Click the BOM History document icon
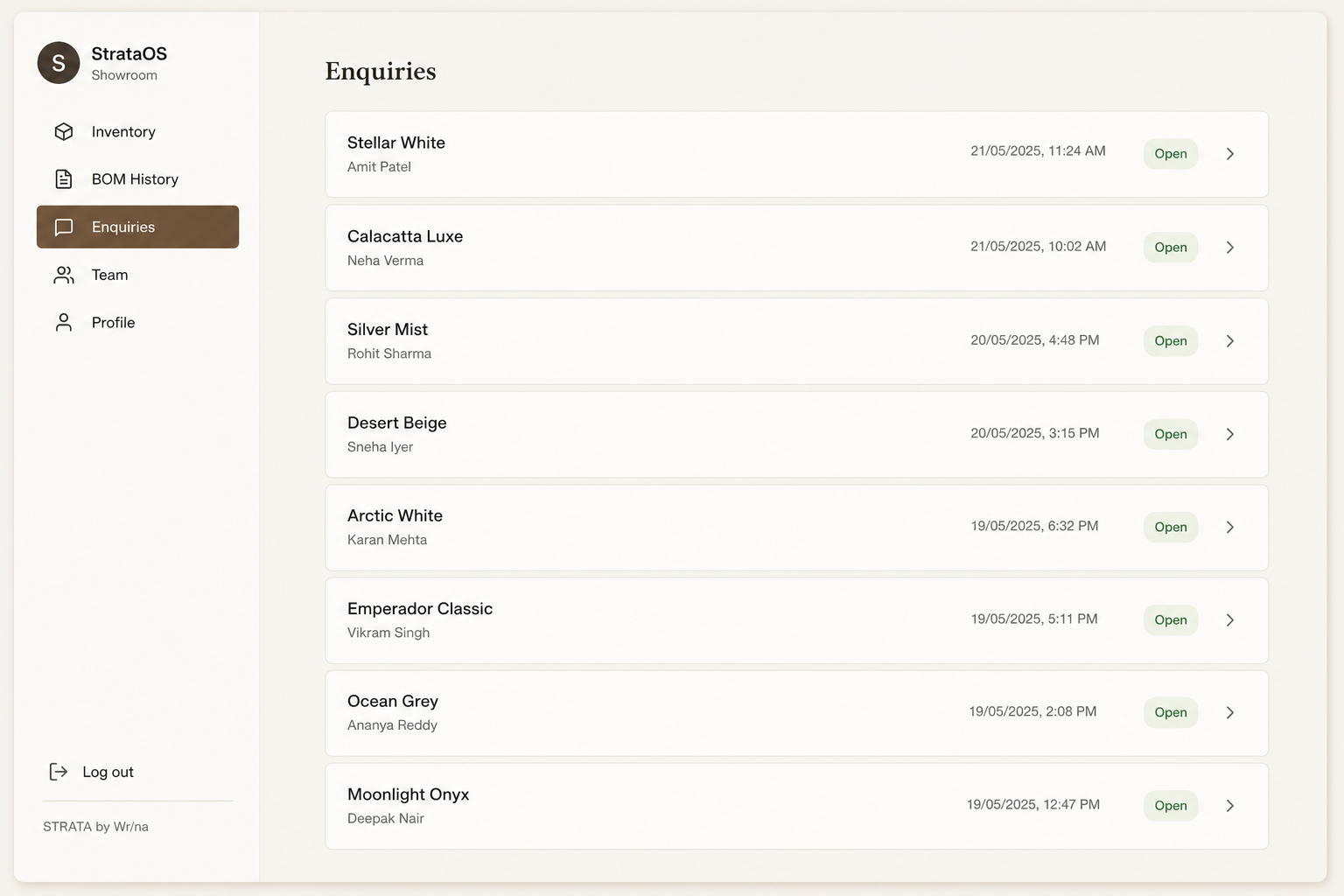1344x896 pixels. (x=64, y=179)
